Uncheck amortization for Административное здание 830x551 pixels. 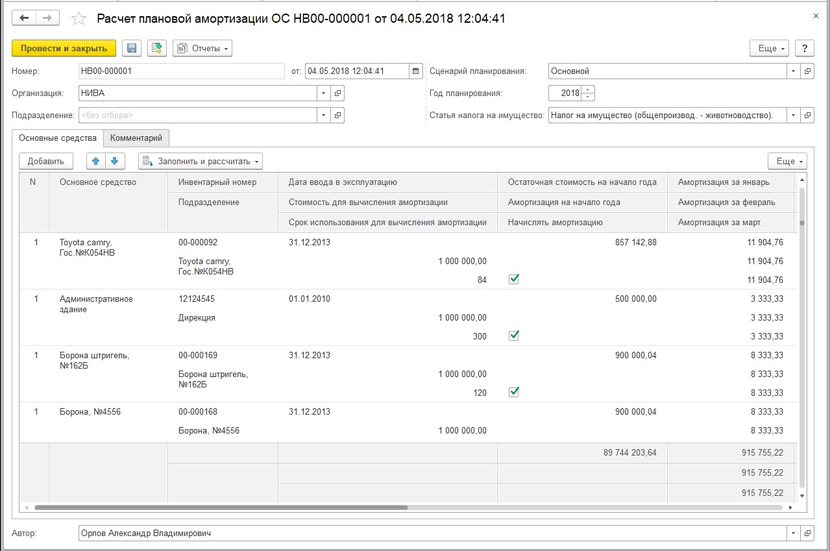click(x=514, y=336)
